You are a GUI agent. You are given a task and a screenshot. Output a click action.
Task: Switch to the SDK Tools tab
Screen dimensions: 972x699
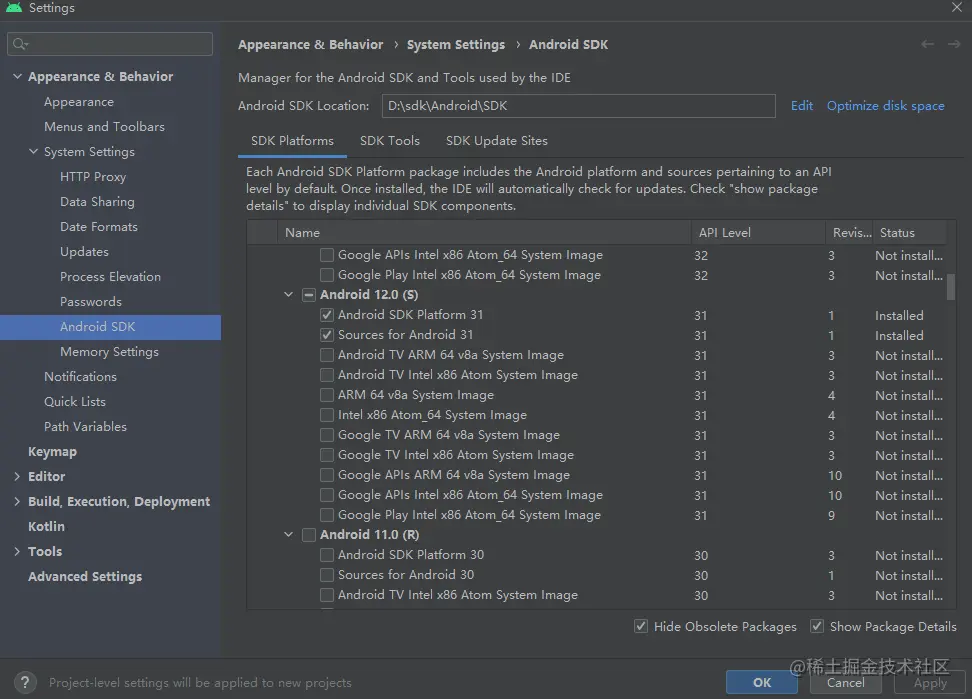390,141
